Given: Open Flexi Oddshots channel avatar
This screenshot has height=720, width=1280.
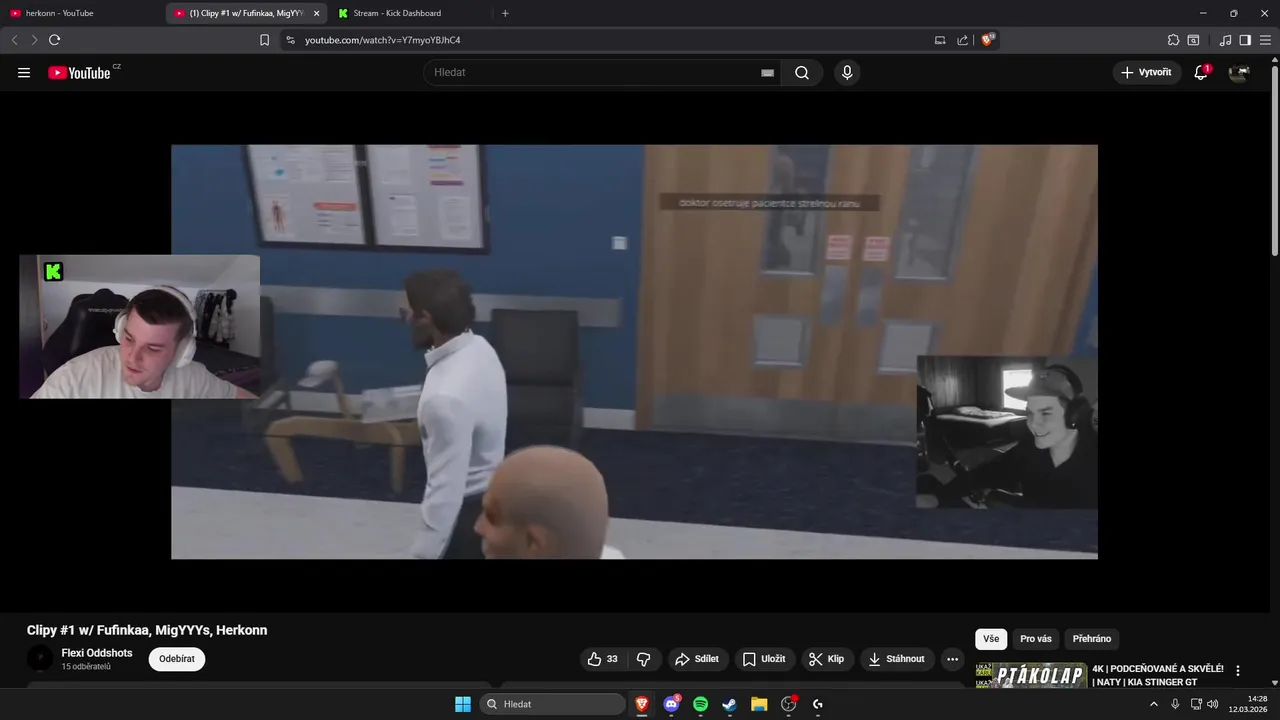Looking at the screenshot, I should pyautogui.click(x=40, y=659).
